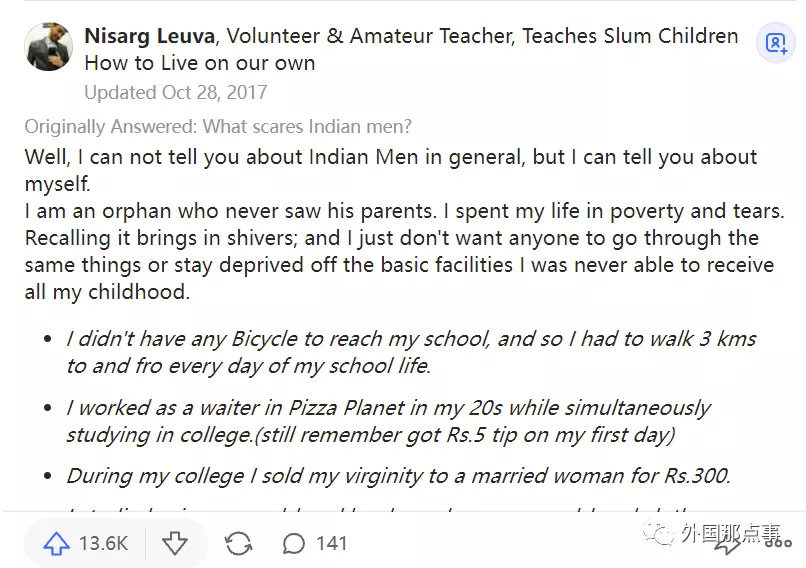The image size is (806, 568).
Task: Click the follow author icon at top right
Action: point(776,43)
